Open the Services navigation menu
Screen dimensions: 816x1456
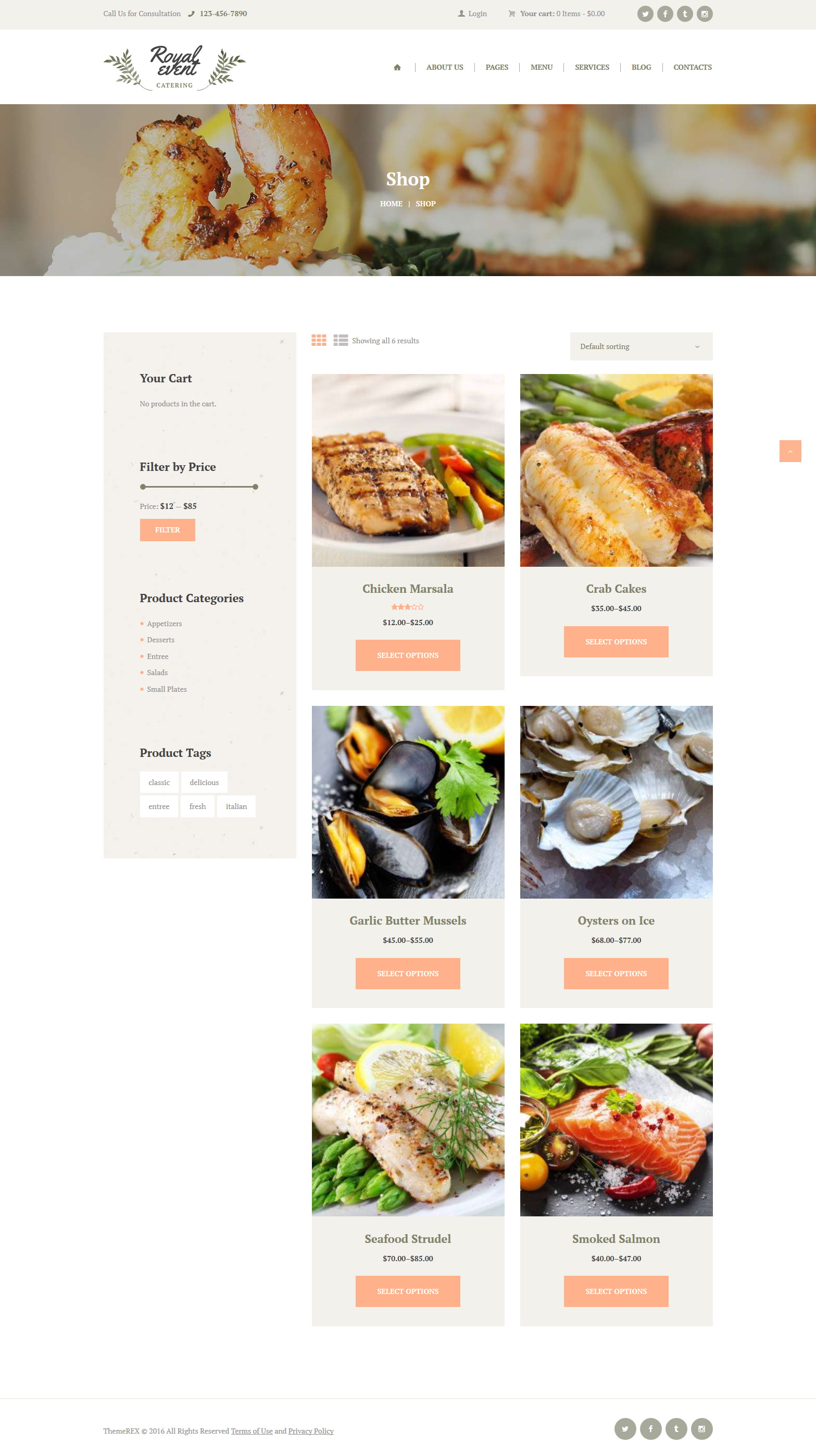[x=592, y=67]
